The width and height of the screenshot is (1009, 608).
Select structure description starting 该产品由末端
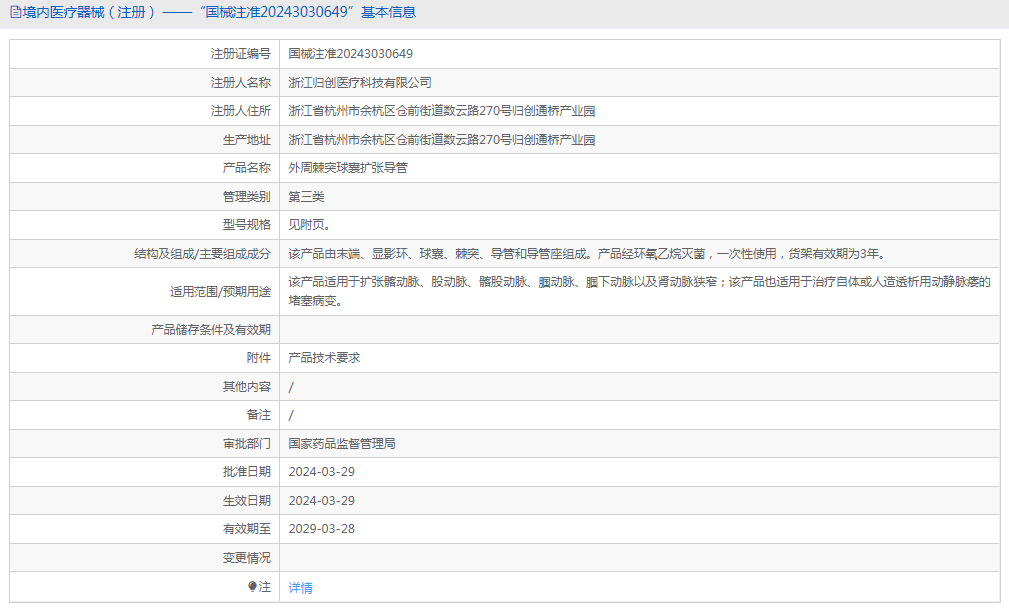click(x=589, y=254)
